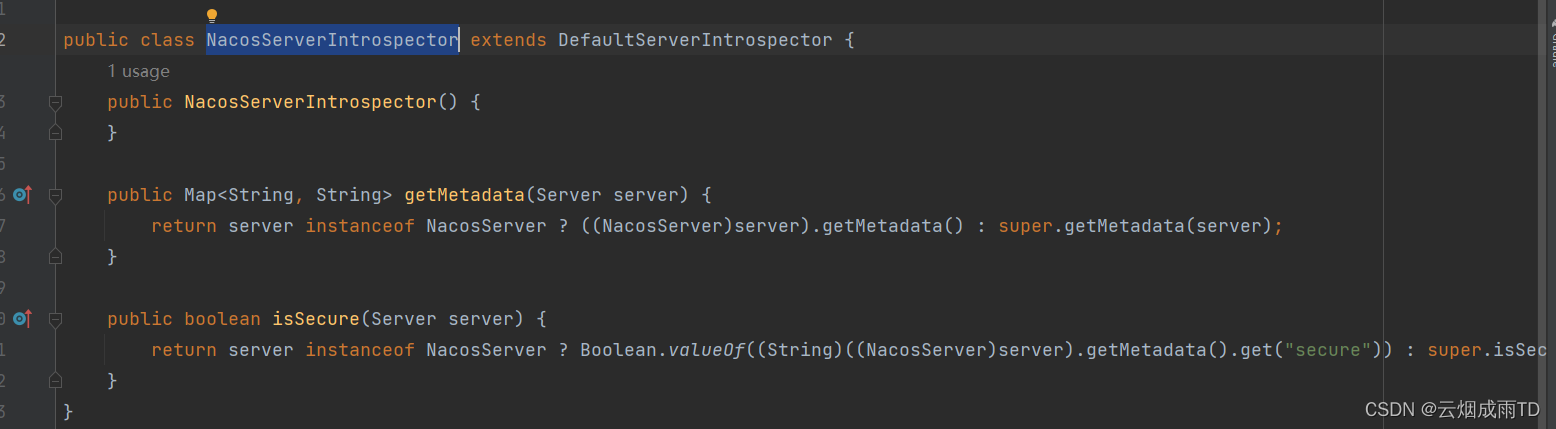
Task: Collapse the getMetadata method fold marker
Action: pos(55,195)
